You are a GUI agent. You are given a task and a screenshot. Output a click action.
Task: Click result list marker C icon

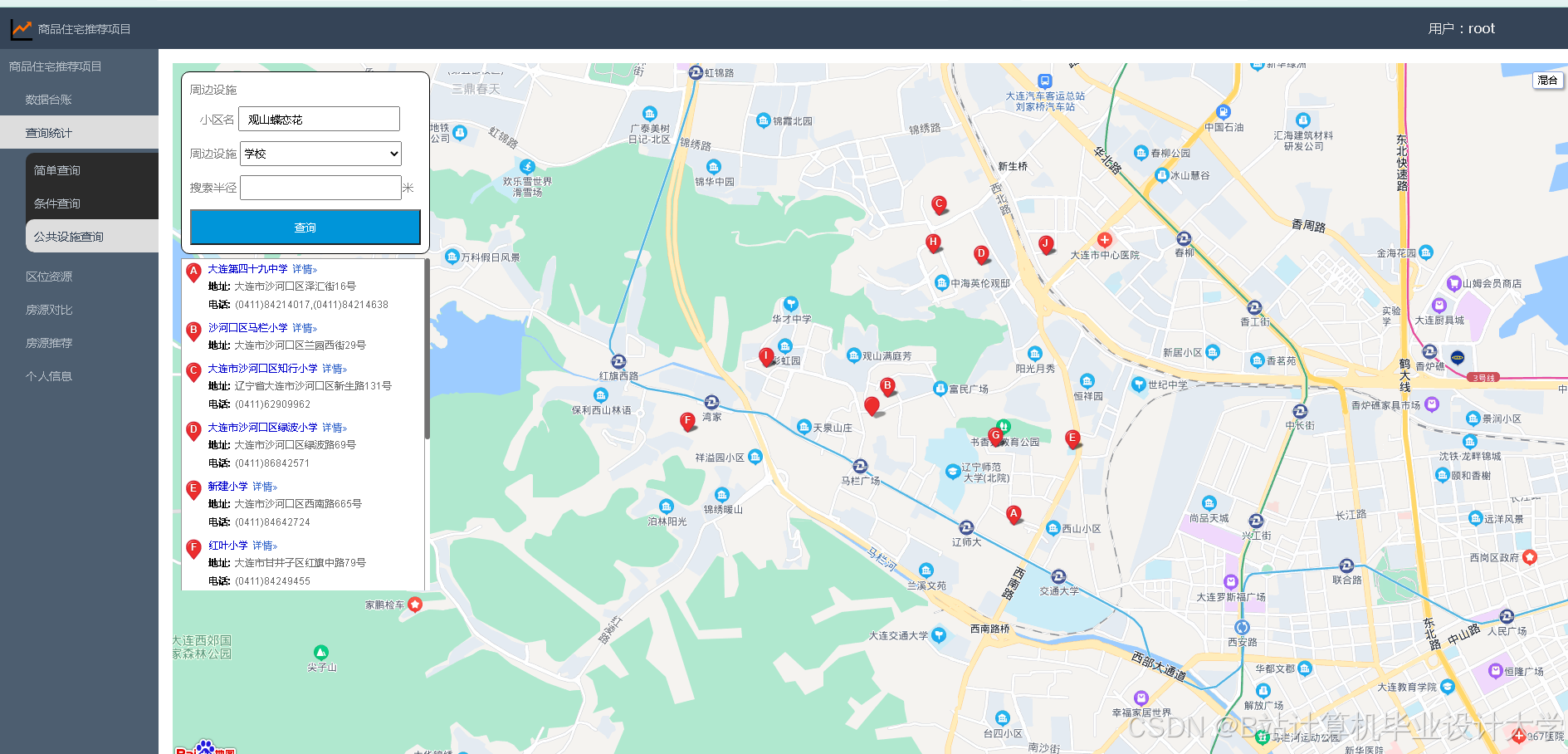pyautogui.click(x=193, y=373)
